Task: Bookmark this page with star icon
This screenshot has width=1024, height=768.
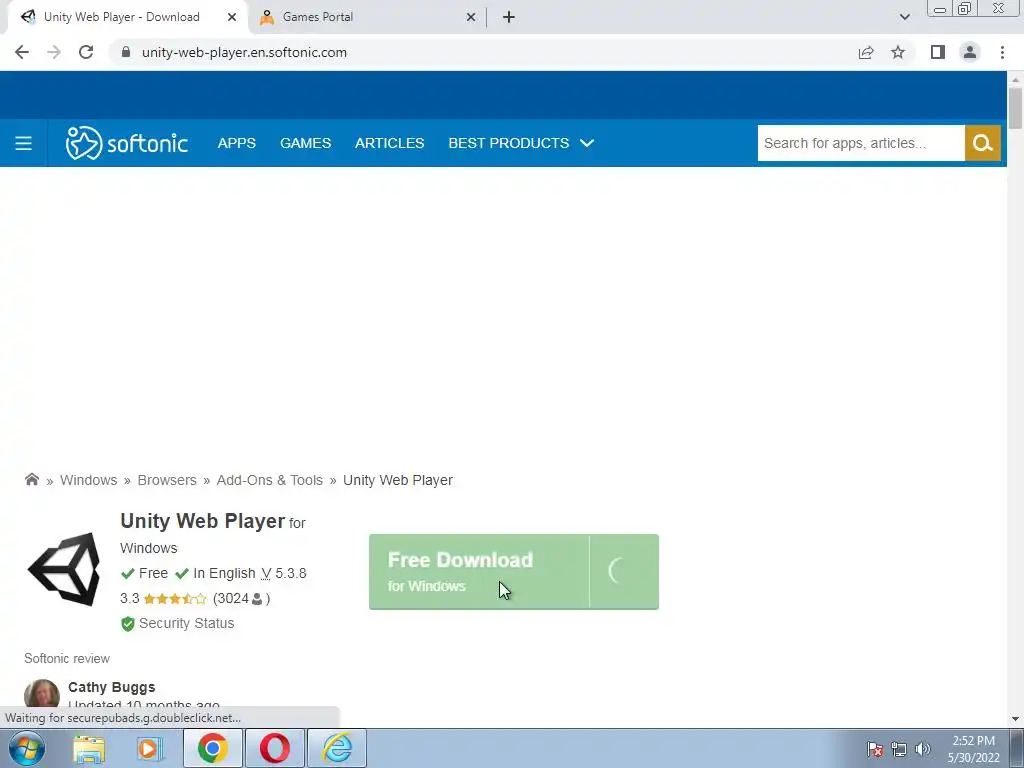Action: (898, 52)
